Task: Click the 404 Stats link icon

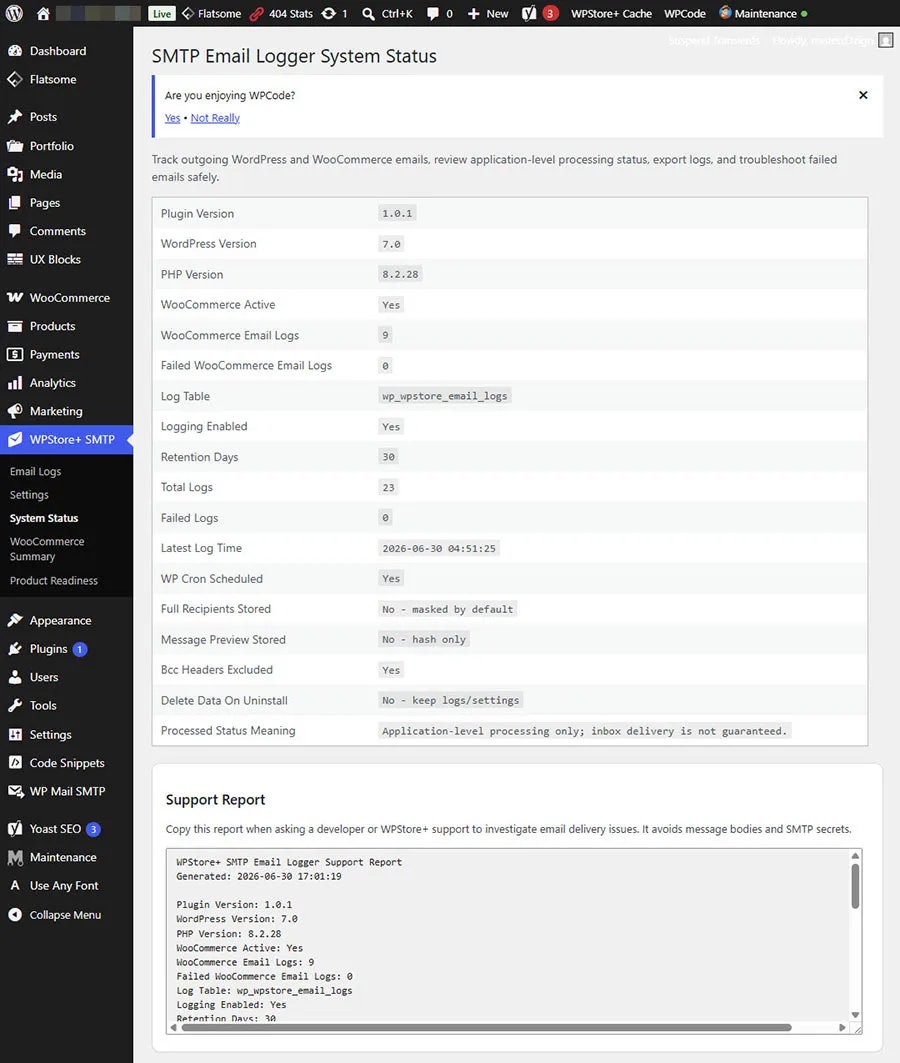Action: pyautogui.click(x=256, y=14)
